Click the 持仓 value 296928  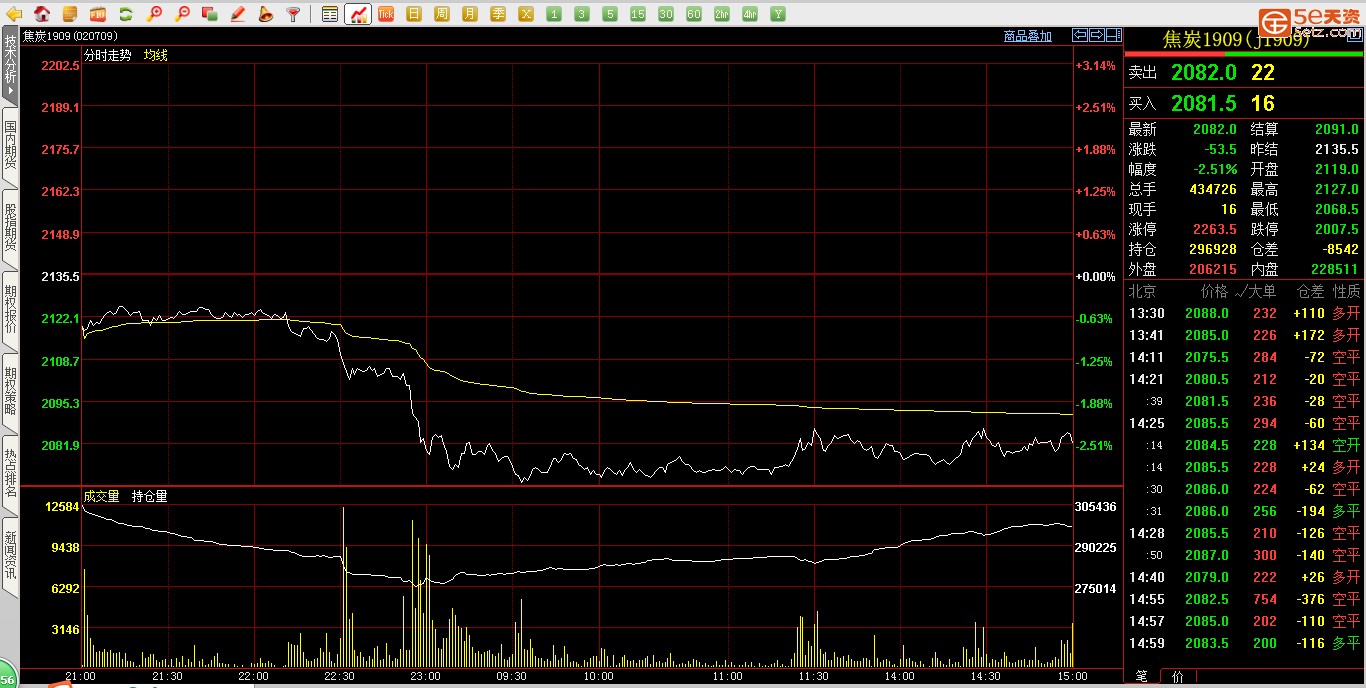pos(1212,249)
